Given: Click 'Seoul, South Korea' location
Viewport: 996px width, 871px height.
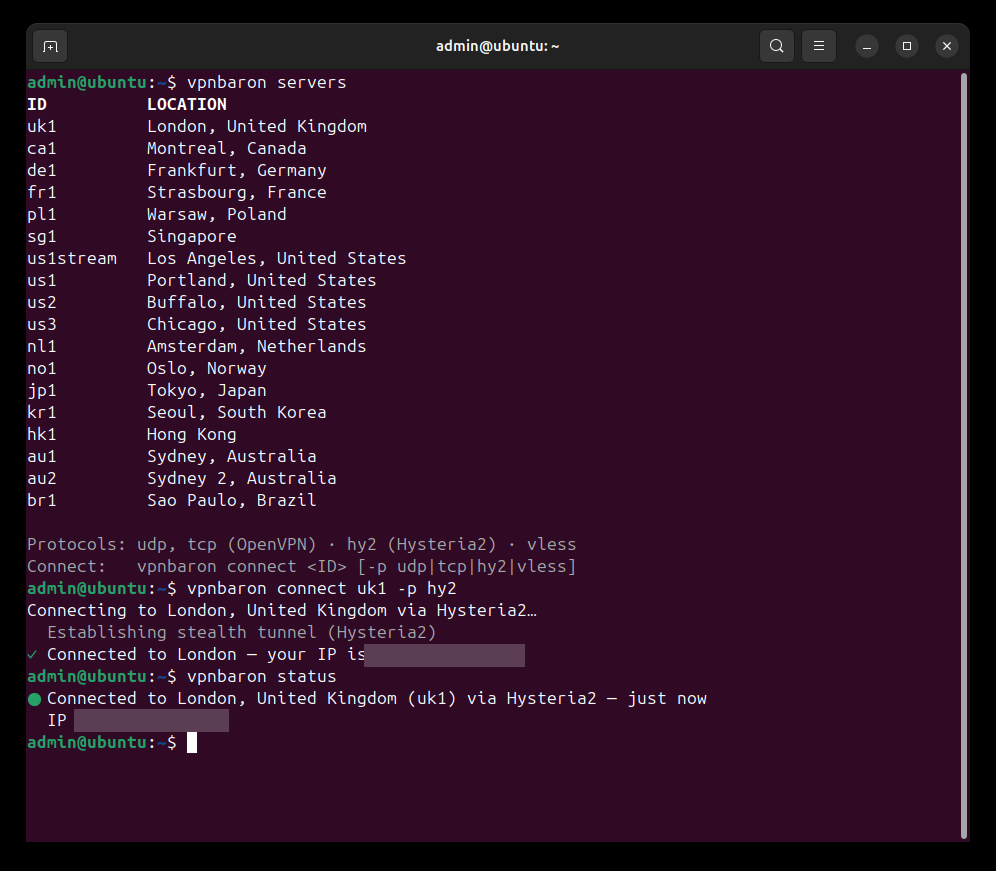Looking at the screenshot, I should [x=237, y=412].
